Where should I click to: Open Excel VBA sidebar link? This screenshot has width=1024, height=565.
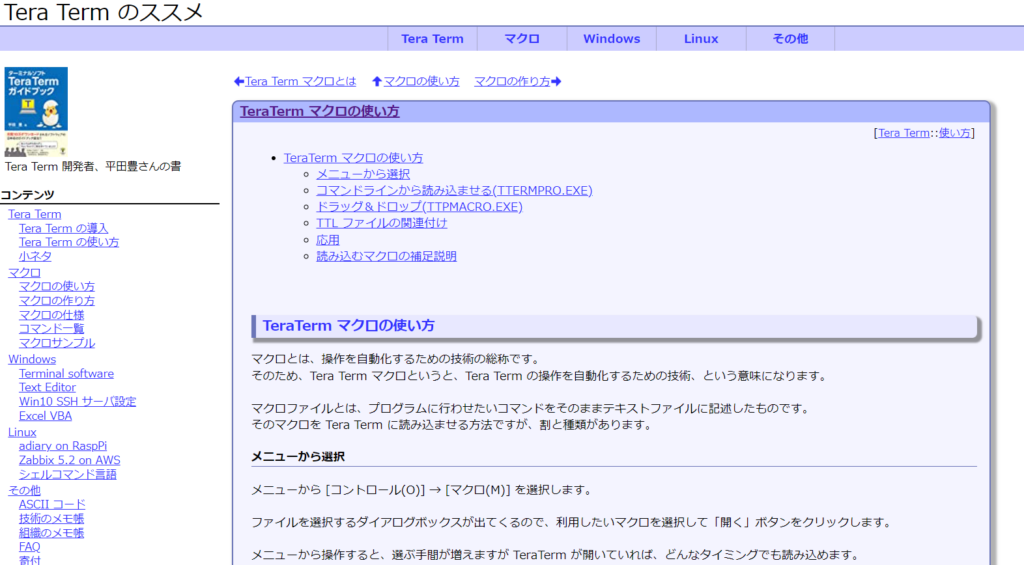coord(45,416)
